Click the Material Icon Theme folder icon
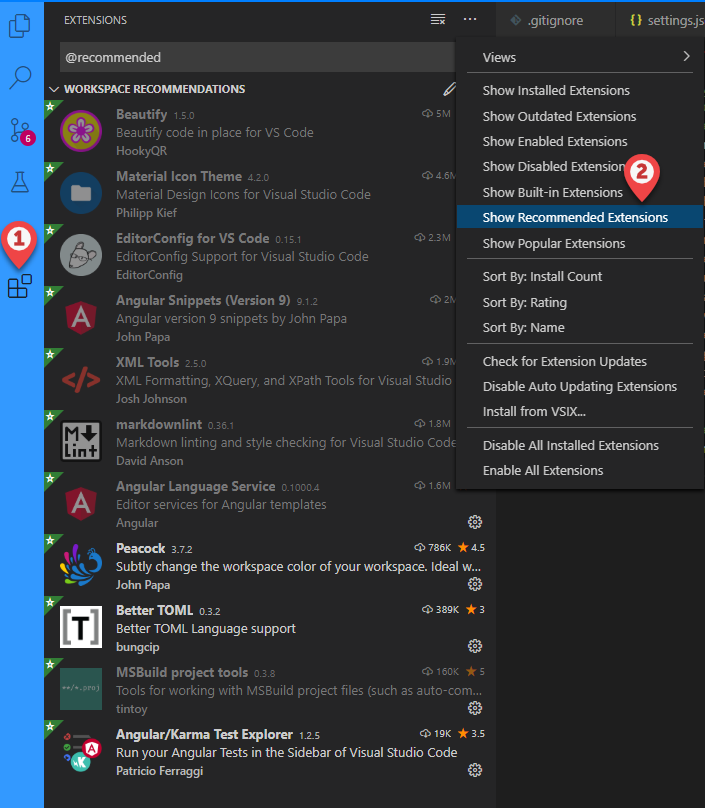 pos(81,193)
